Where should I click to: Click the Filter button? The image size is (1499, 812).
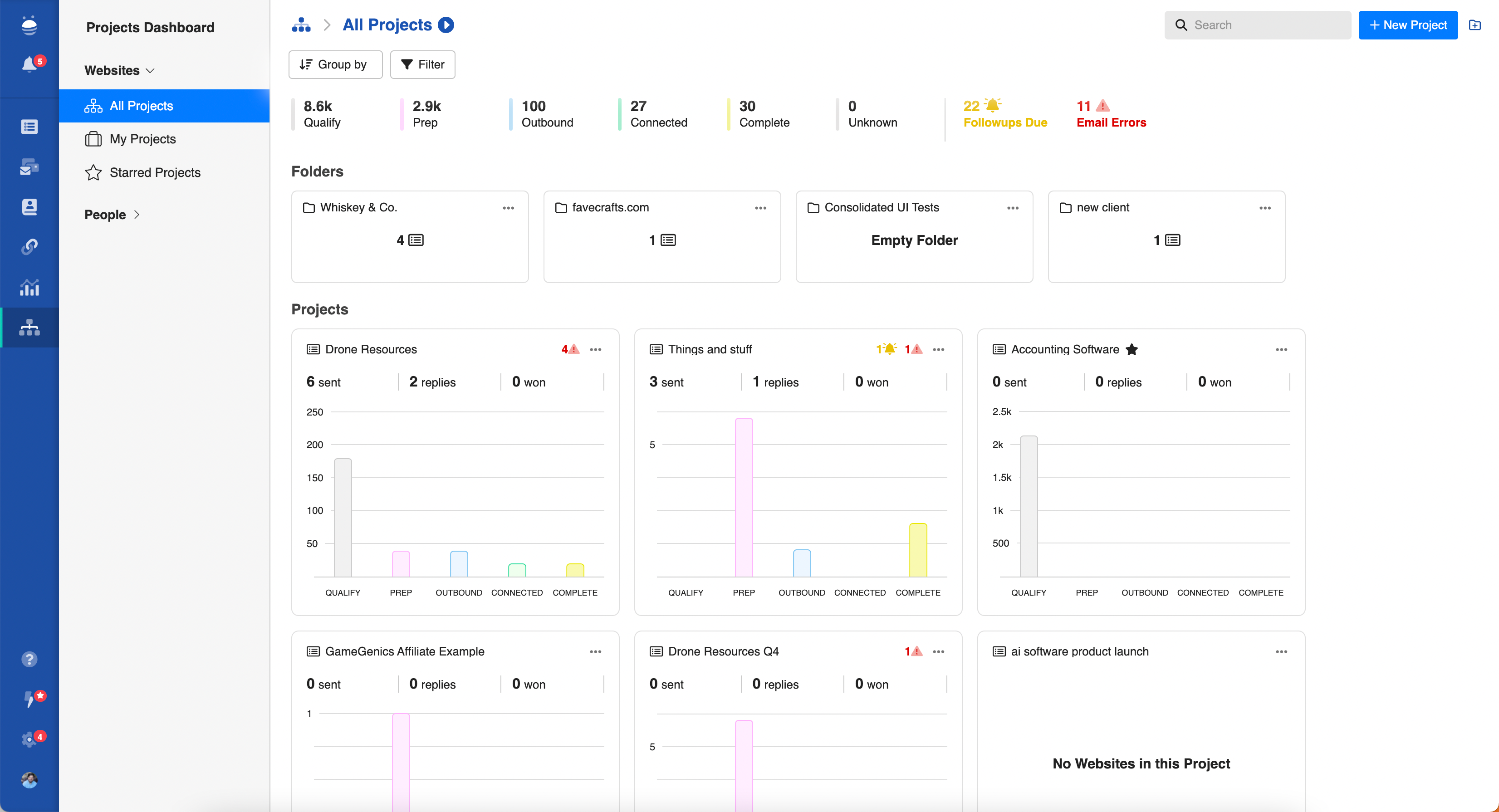(x=422, y=64)
